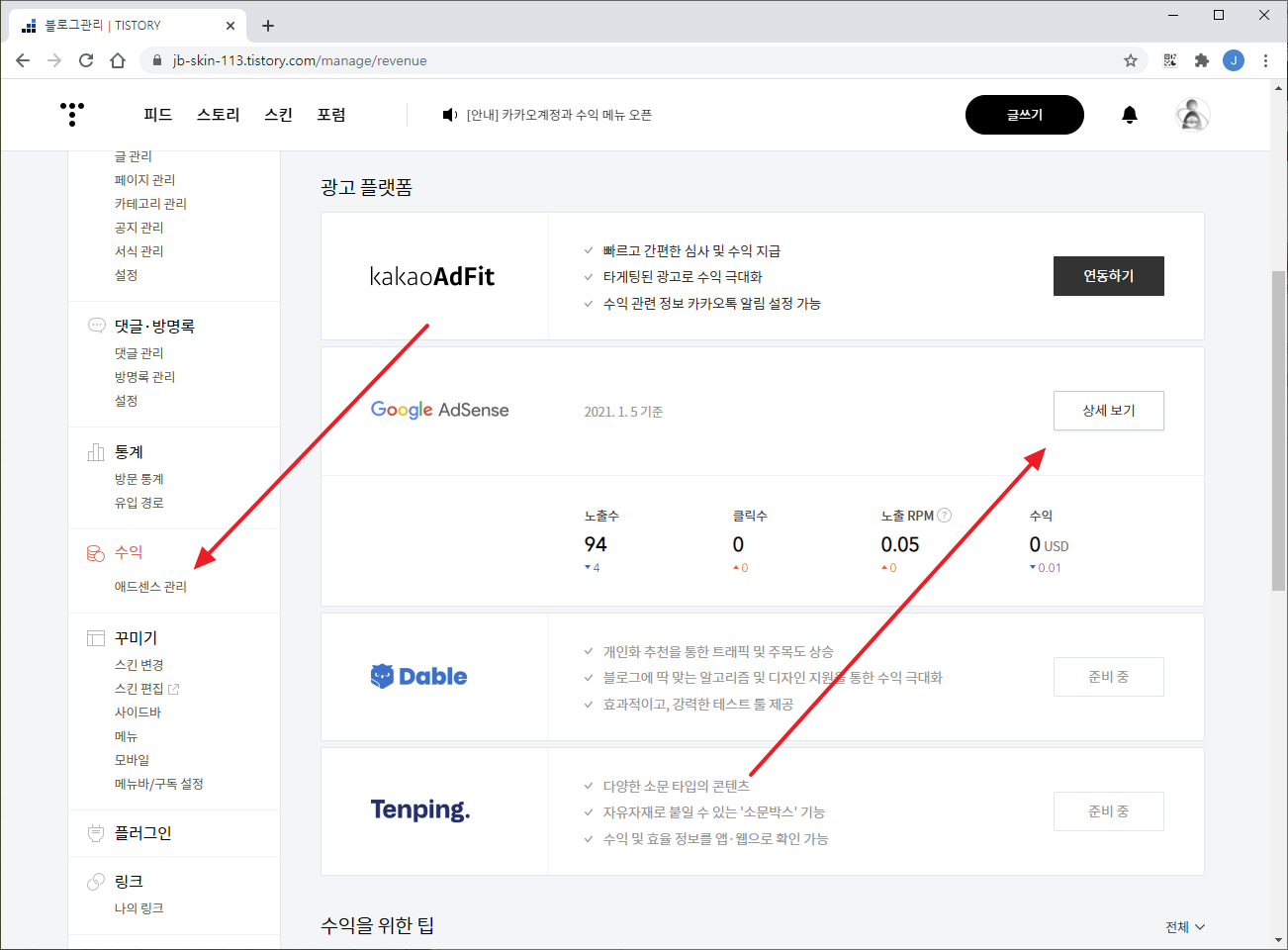1288x950 pixels.
Task: Click the site lock icon in the address bar
Action: click(x=157, y=60)
